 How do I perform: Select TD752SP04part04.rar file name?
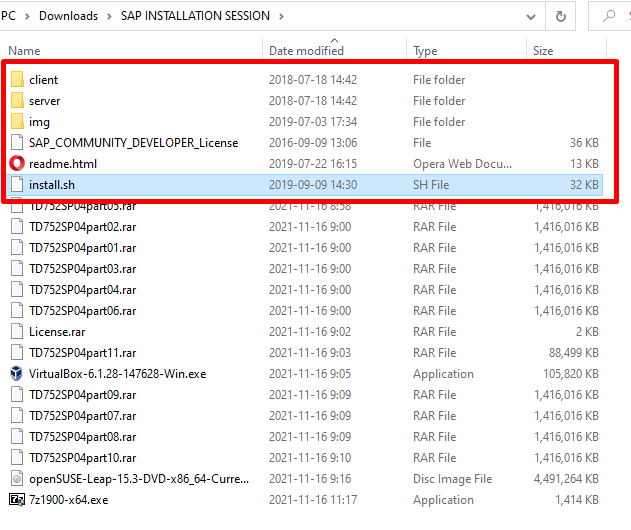tap(82, 290)
